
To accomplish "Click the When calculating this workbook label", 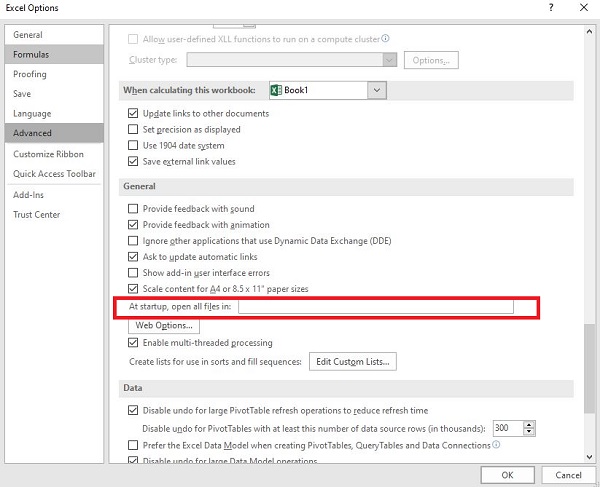I will click(189, 90).
